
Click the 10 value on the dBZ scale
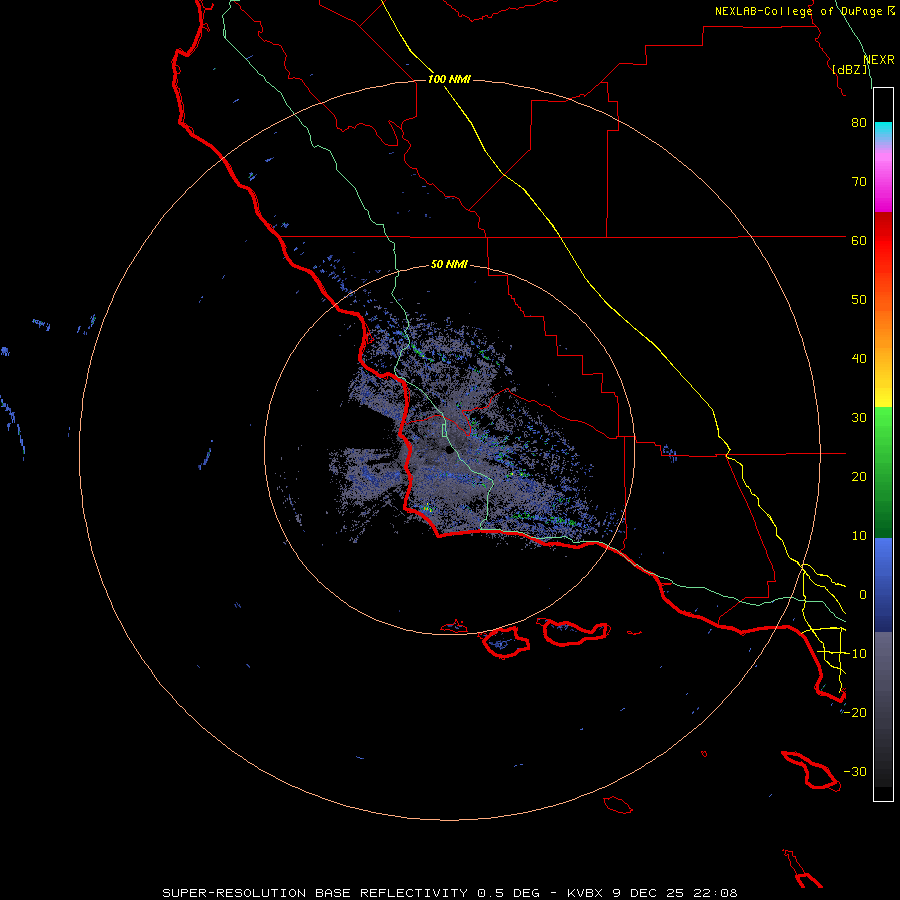tap(859, 536)
